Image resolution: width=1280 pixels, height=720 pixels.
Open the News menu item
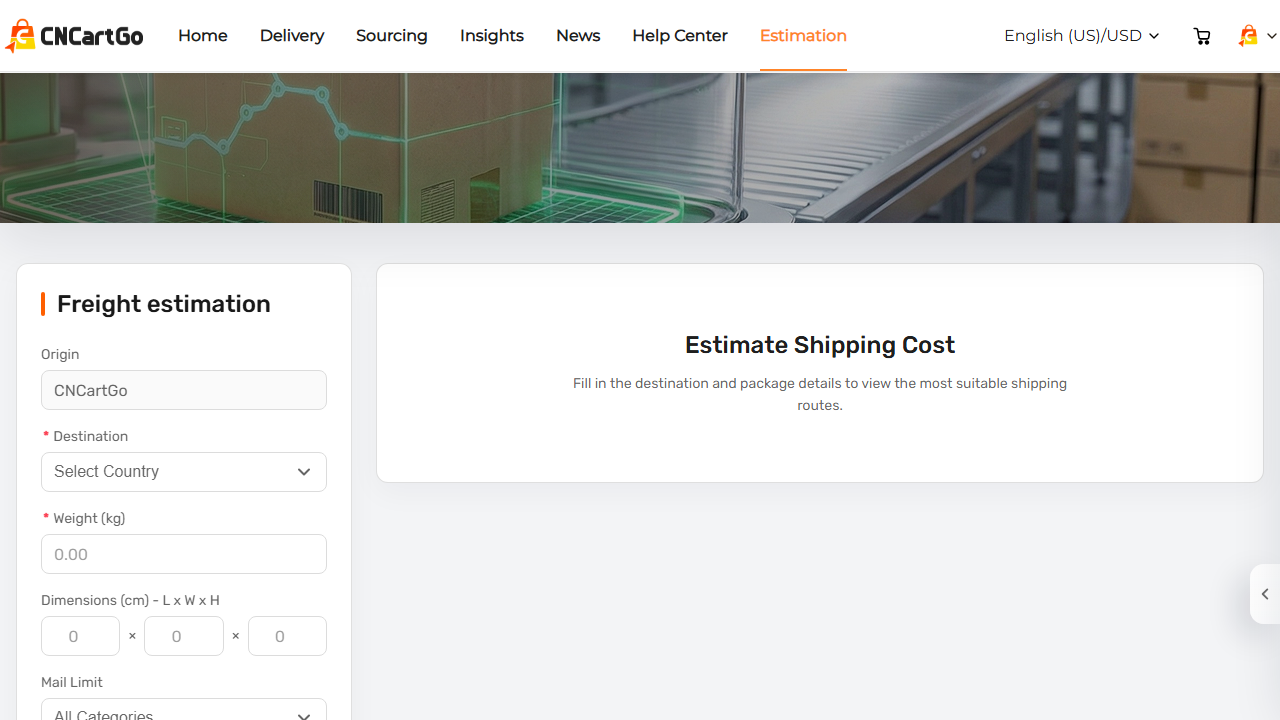click(578, 36)
